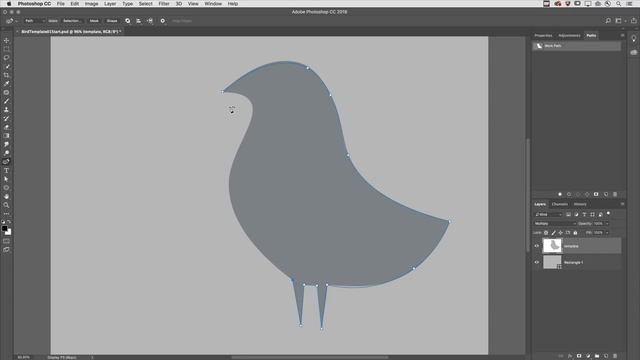Viewport: 640px width, 360px height.
Task: Open Paths panel flyout menu
Action: pos(622,36)
